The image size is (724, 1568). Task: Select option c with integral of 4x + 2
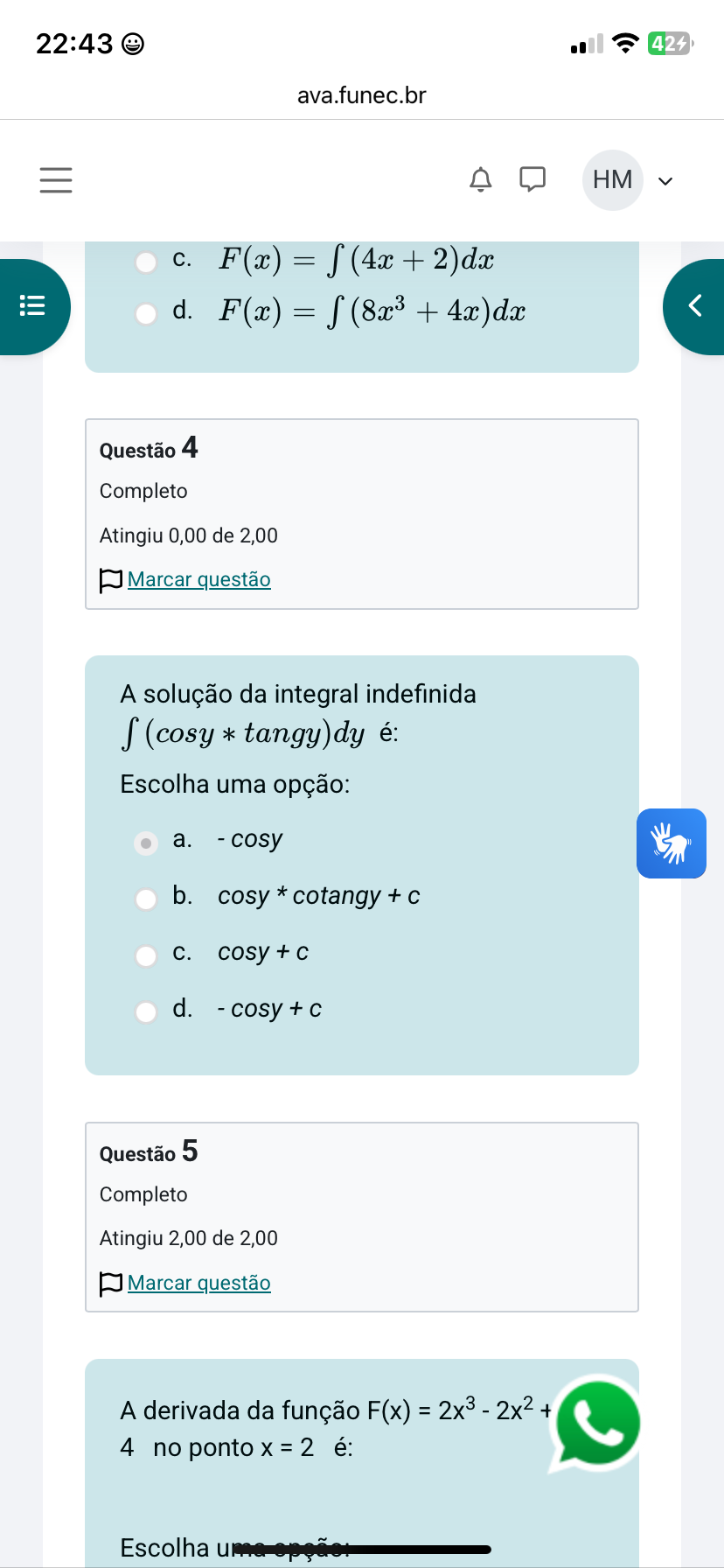(146, 262)
